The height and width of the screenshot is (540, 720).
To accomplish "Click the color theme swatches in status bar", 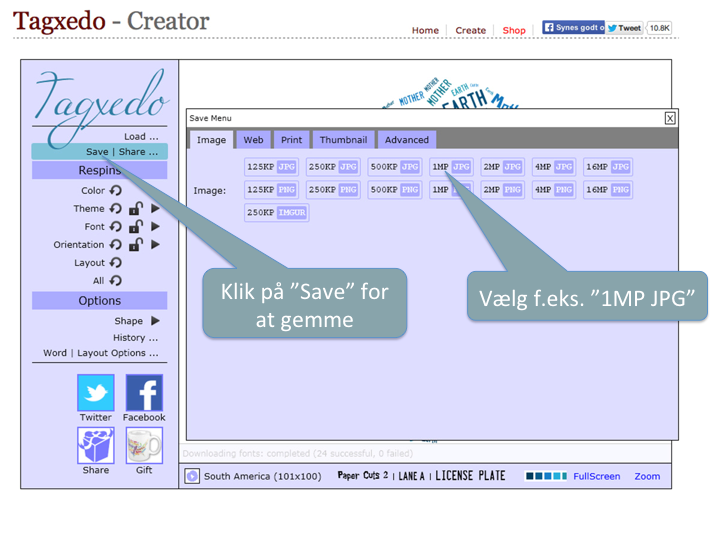I will point(546,476).
